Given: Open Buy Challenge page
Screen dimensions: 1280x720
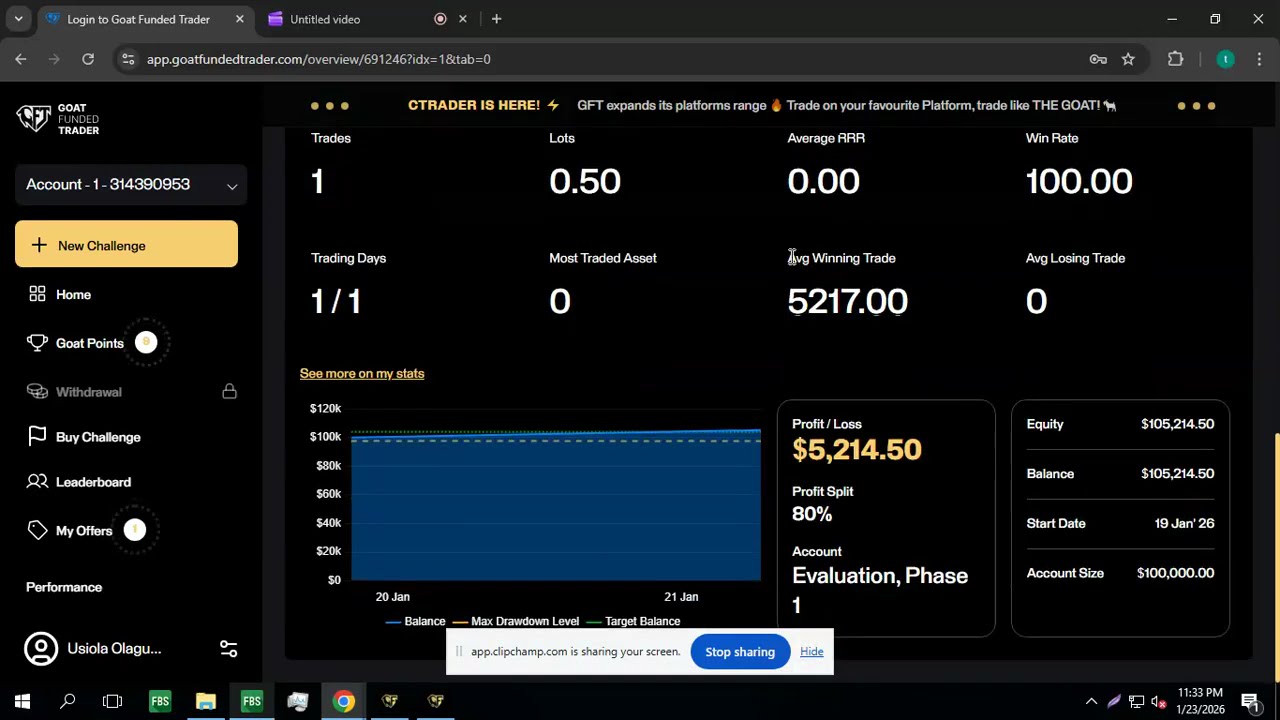Looking at the screenshot, I should click(x=98, y=437).
